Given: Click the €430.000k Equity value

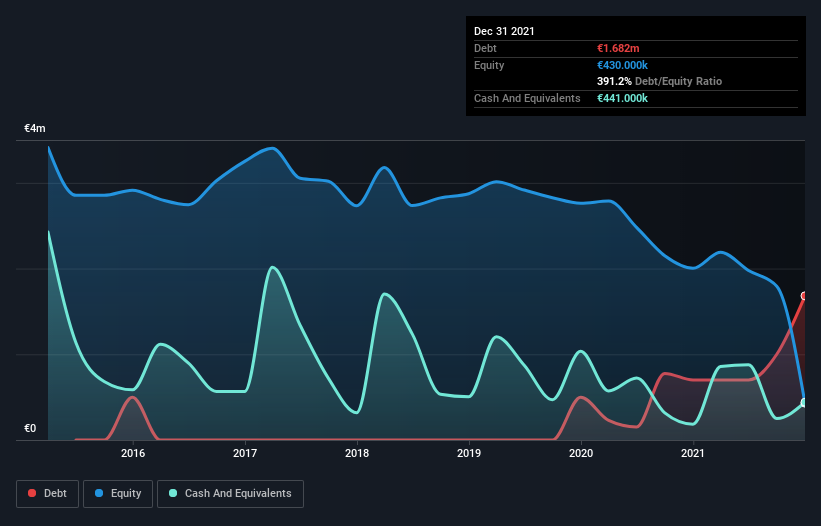Looking at the screenshot, I should [x=623, y=65].
